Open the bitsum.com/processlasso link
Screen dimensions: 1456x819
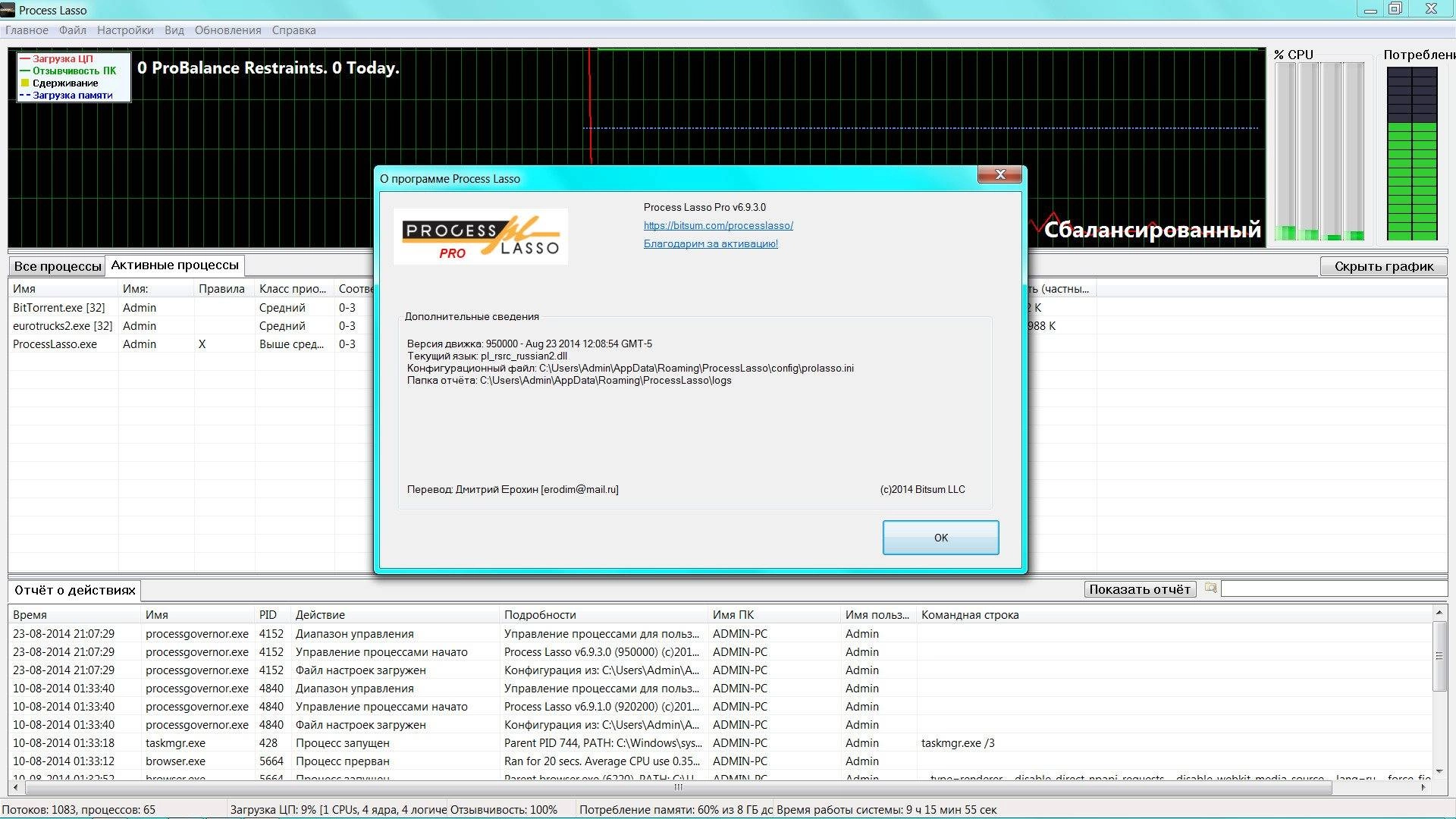pos(718,225)
